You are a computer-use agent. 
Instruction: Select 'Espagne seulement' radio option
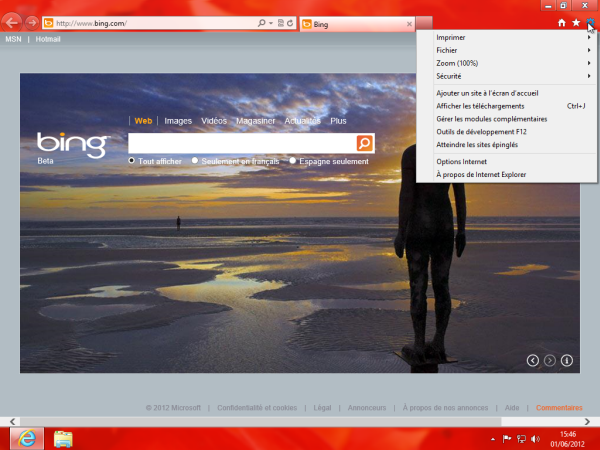[293, 160]
